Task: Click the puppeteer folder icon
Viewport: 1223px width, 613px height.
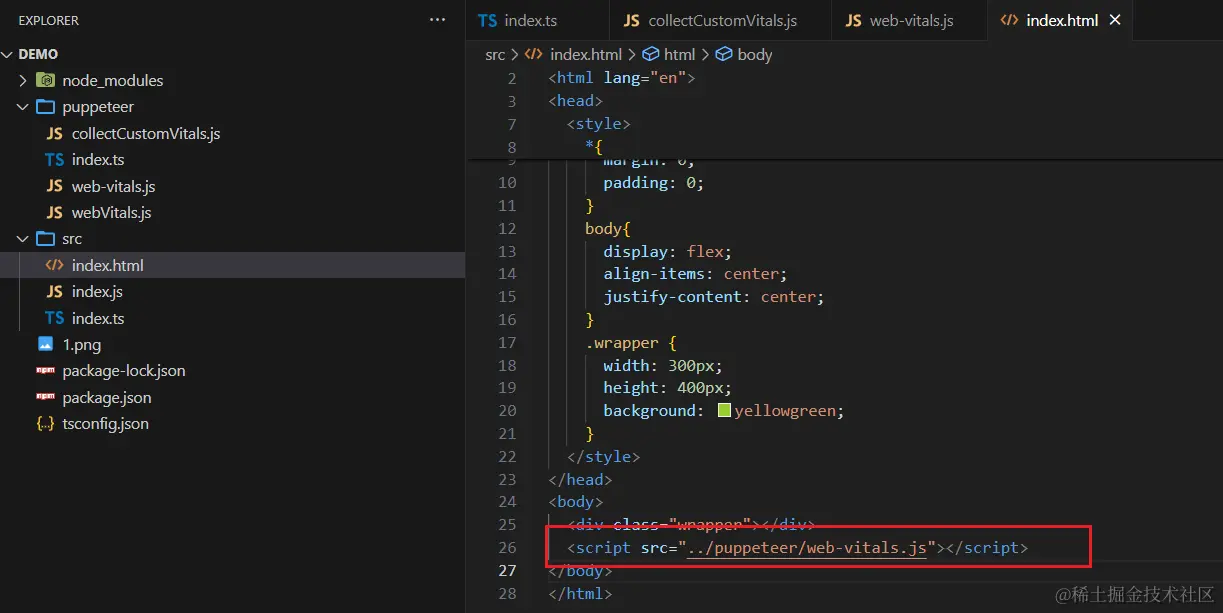Action: pos(45,107)
